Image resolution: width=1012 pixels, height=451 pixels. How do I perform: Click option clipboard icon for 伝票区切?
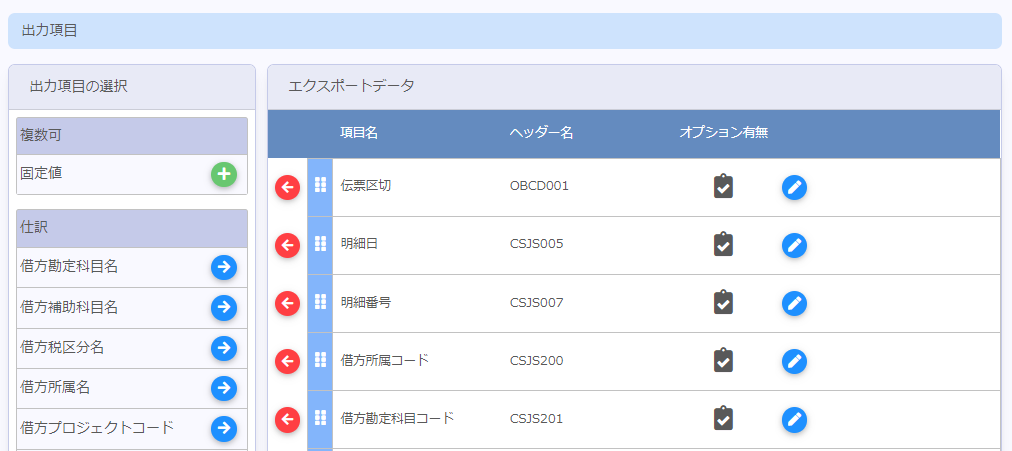[724, 187]
